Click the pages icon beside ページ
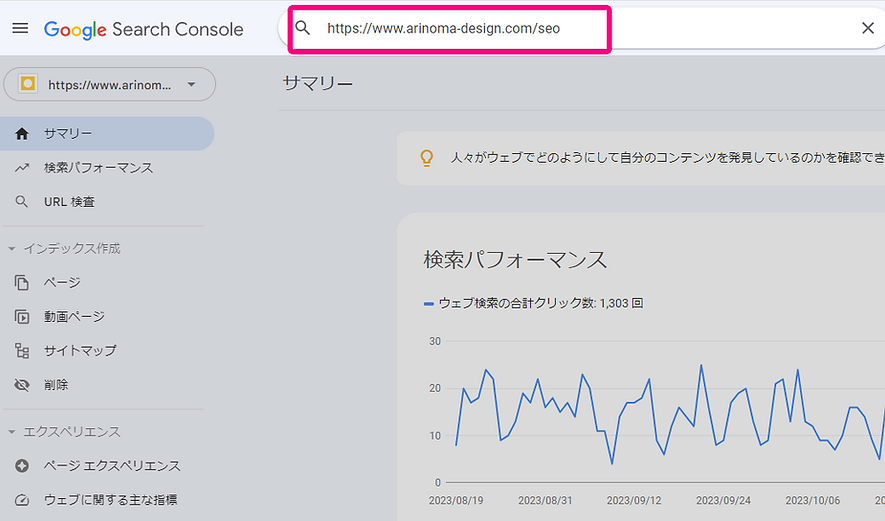The width and height of the screenshot is (885, 521). point(22,282)
